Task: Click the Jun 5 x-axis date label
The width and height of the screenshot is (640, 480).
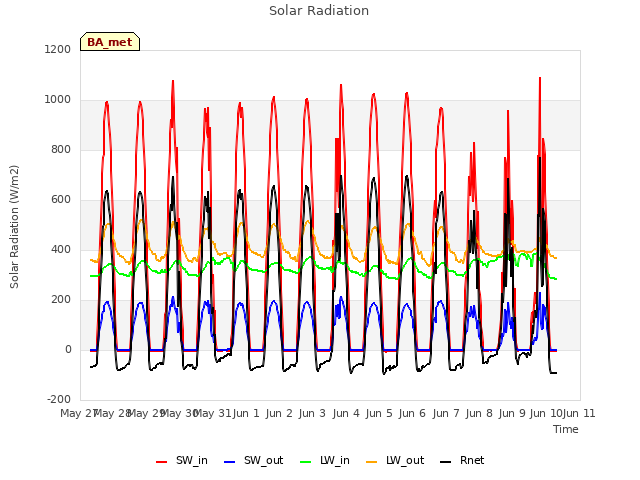Action: pyautogui.click(x=379, y=413)
